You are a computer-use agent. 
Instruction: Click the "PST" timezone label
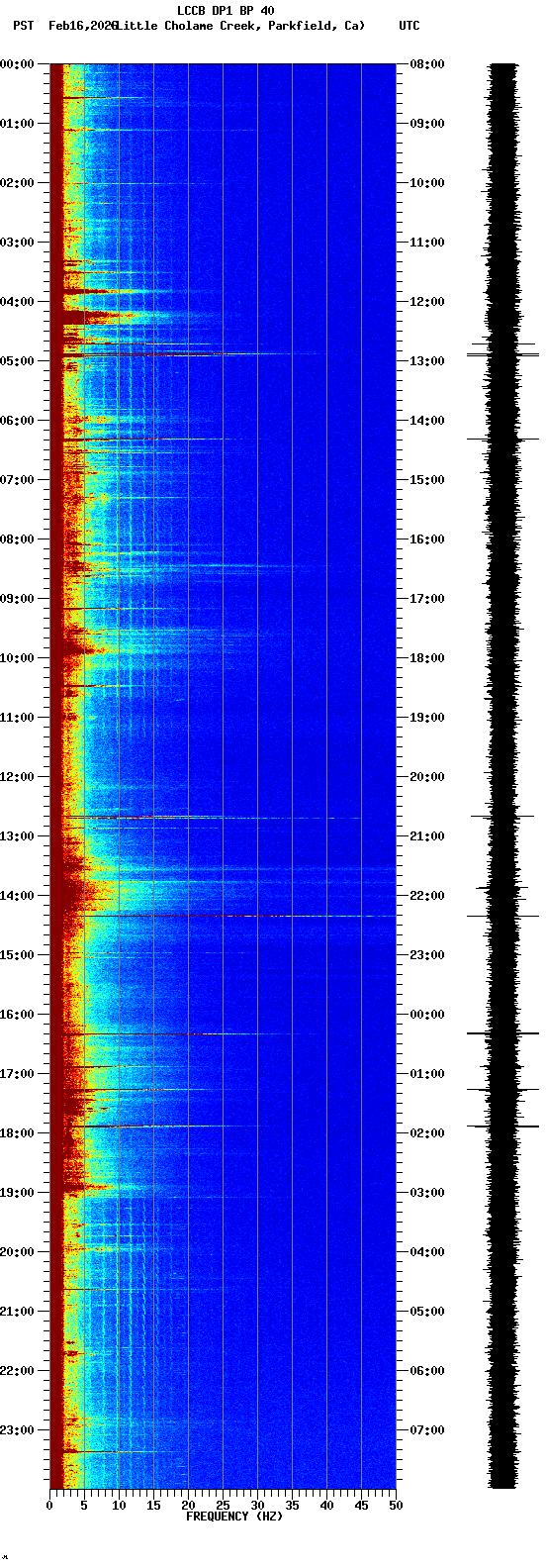tap(22, 26)
